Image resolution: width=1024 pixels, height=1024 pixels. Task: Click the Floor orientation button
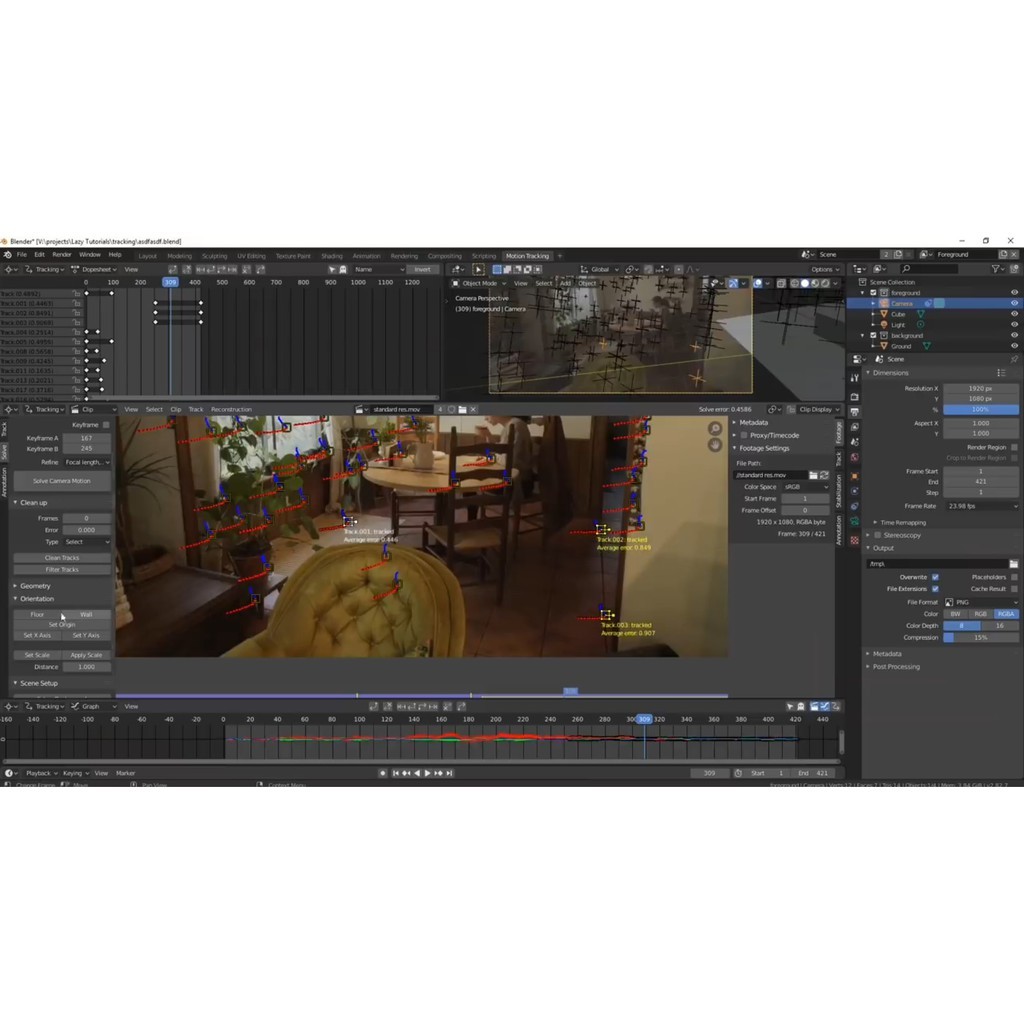coord(37,615)
